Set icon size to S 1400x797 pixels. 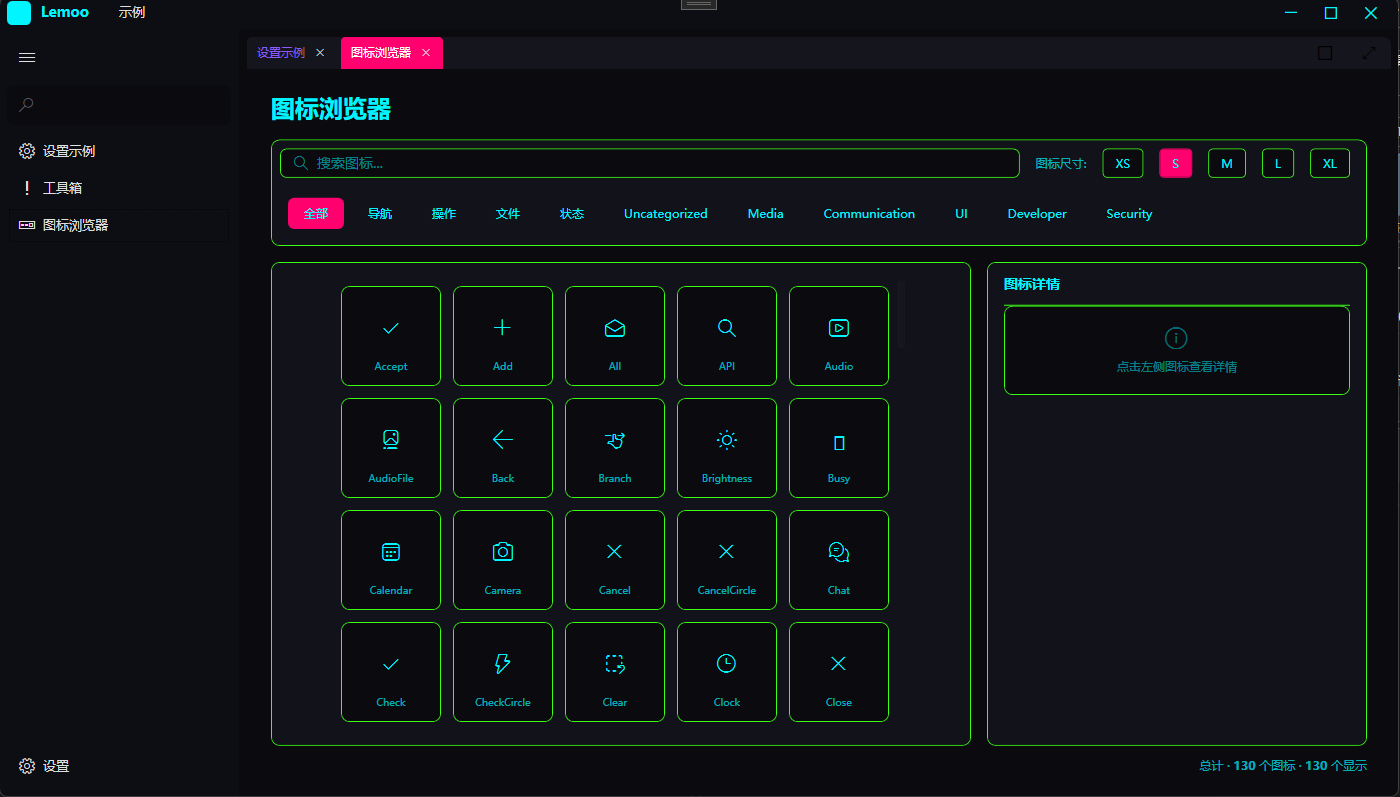click(1175, 163)
